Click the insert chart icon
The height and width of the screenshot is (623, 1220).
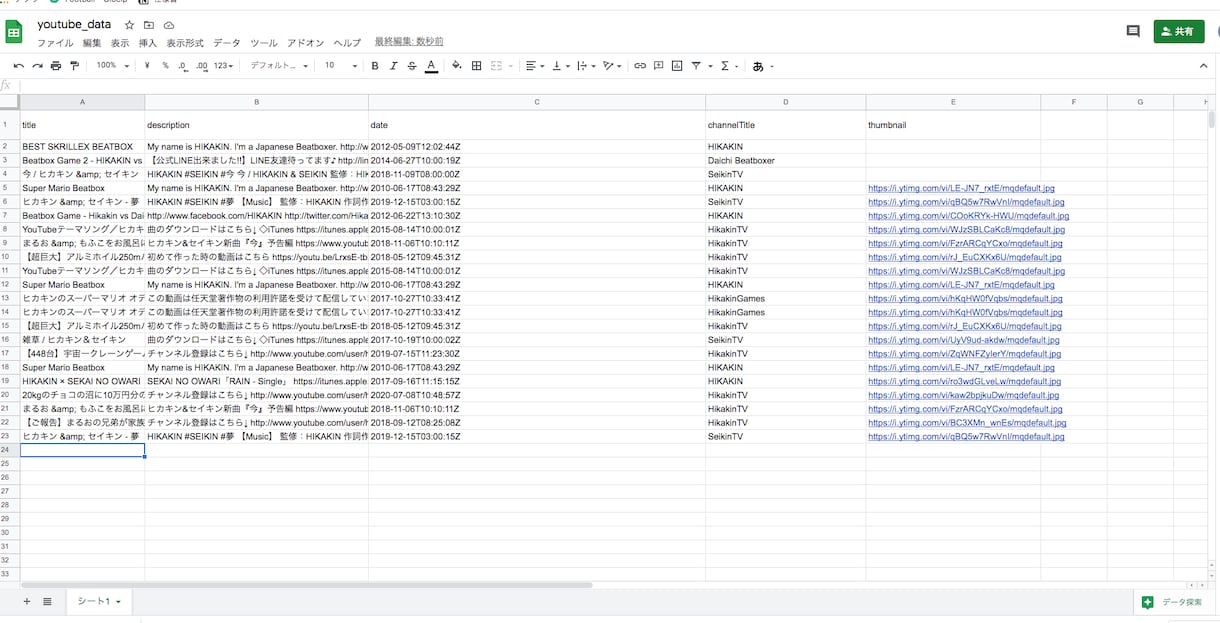tap(677, 66)
